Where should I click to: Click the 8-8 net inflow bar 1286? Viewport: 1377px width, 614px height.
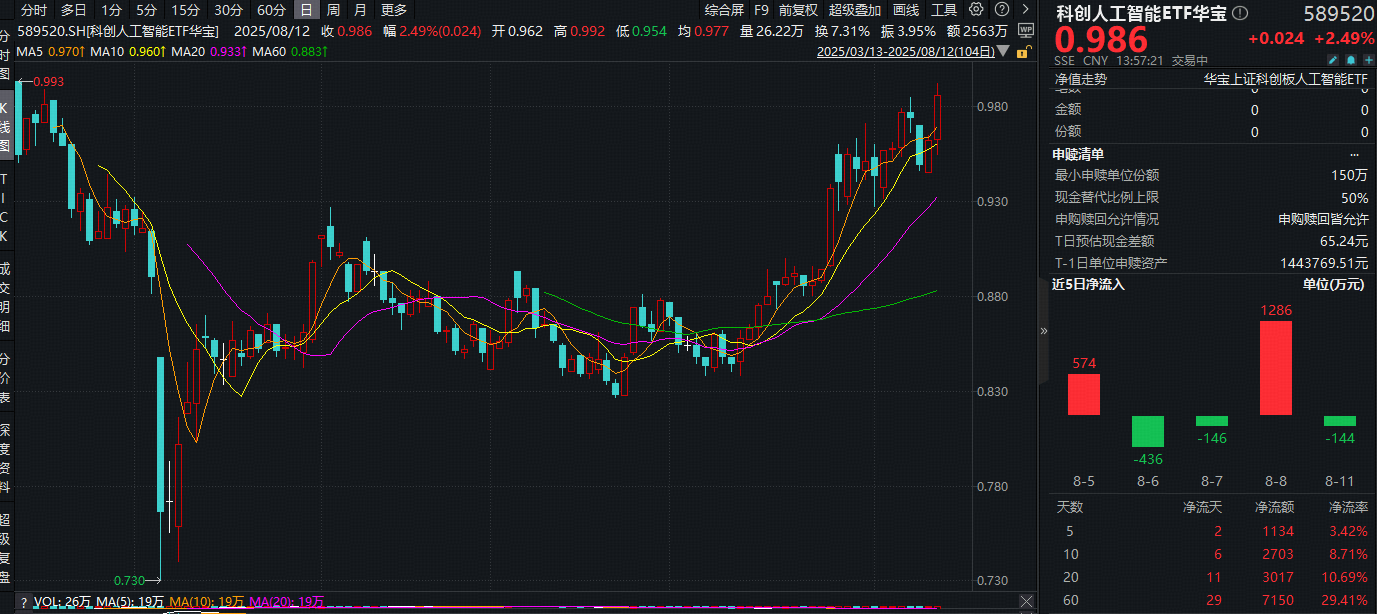pyautogui.click(x=1275, y=367)
